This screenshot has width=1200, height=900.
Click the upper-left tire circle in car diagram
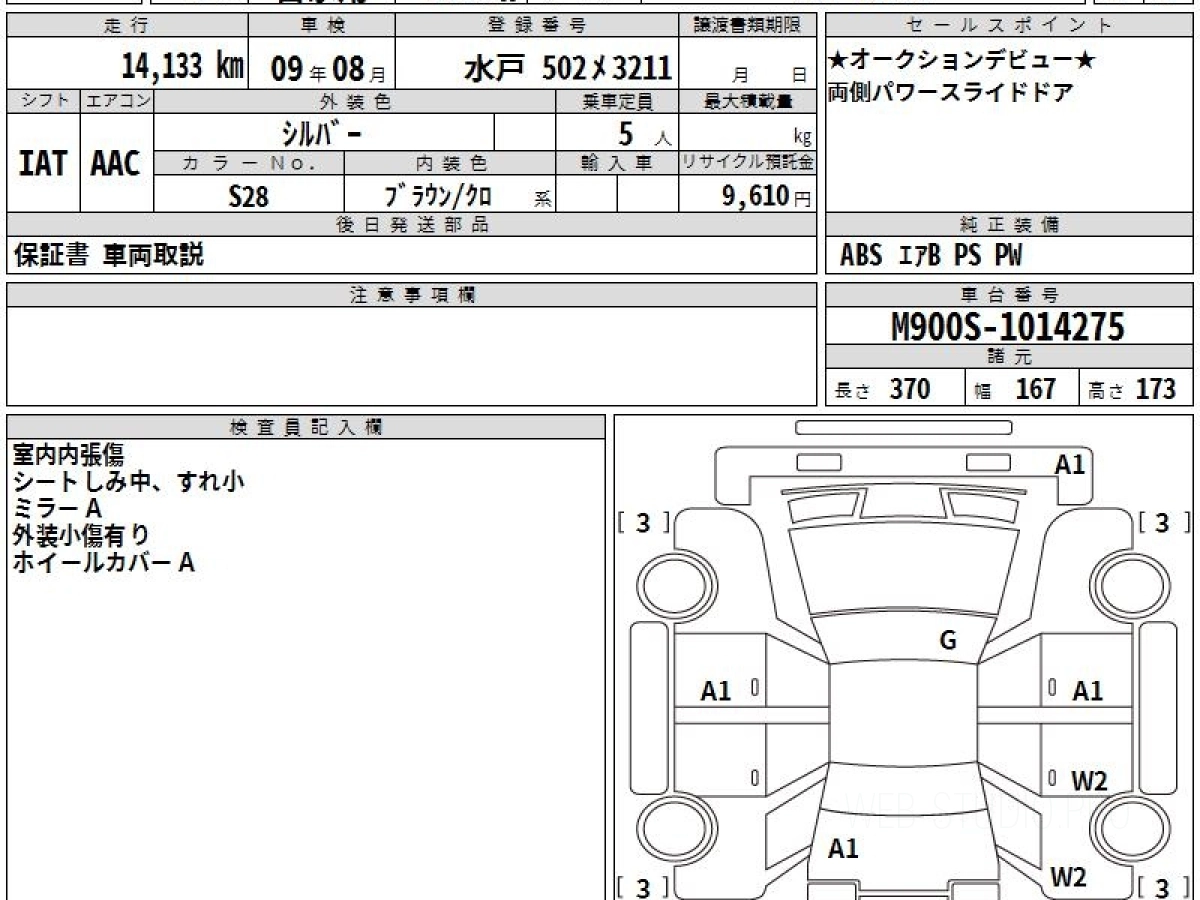[666, 581]
